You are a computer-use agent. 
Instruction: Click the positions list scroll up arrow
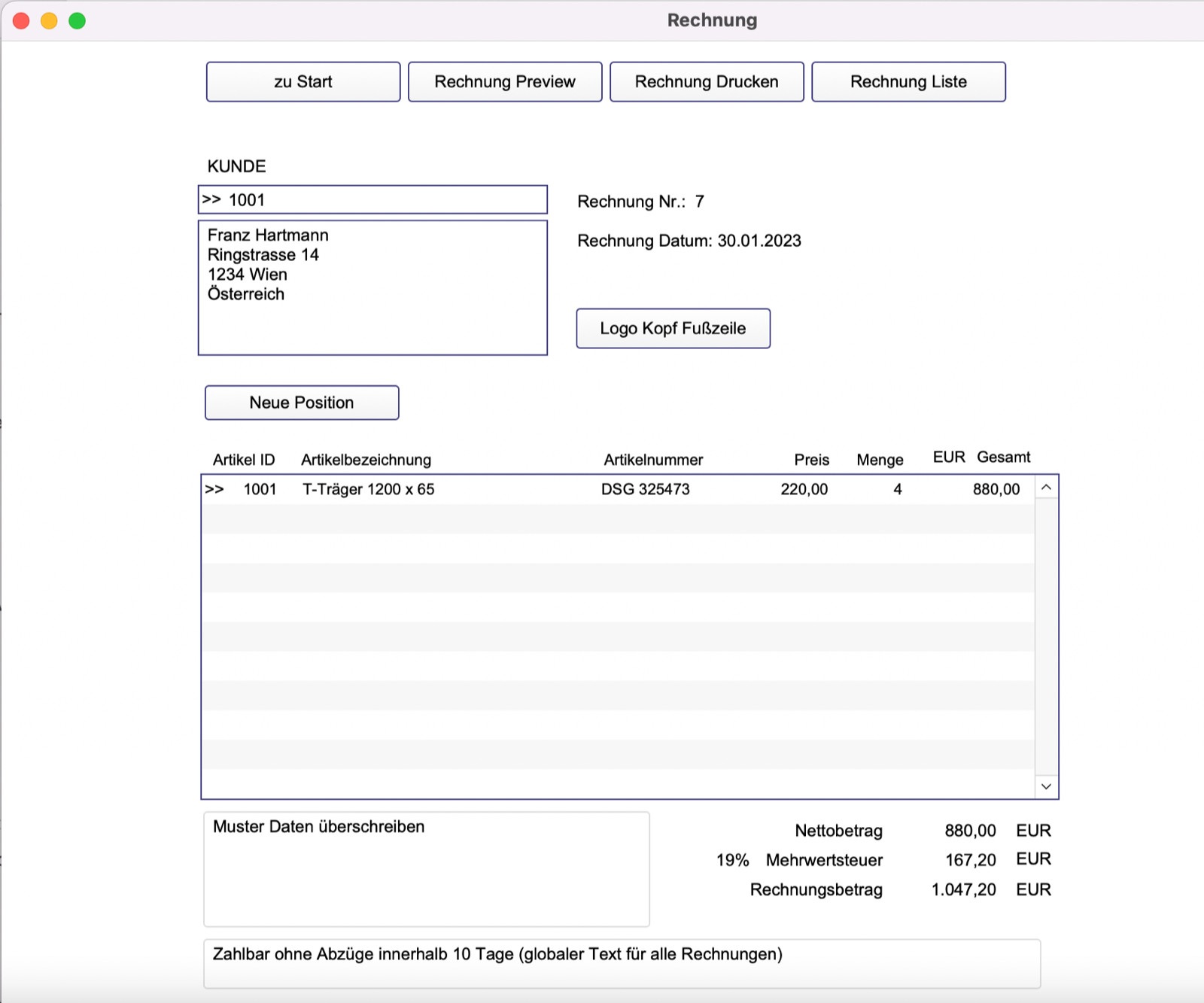tap(1046, 488)
